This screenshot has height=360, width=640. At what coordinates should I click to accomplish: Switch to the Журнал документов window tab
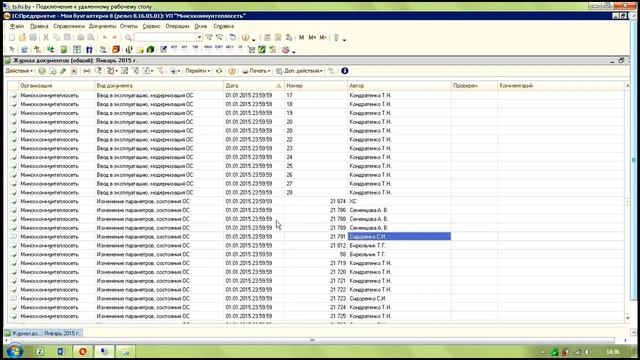coord(44,333)
